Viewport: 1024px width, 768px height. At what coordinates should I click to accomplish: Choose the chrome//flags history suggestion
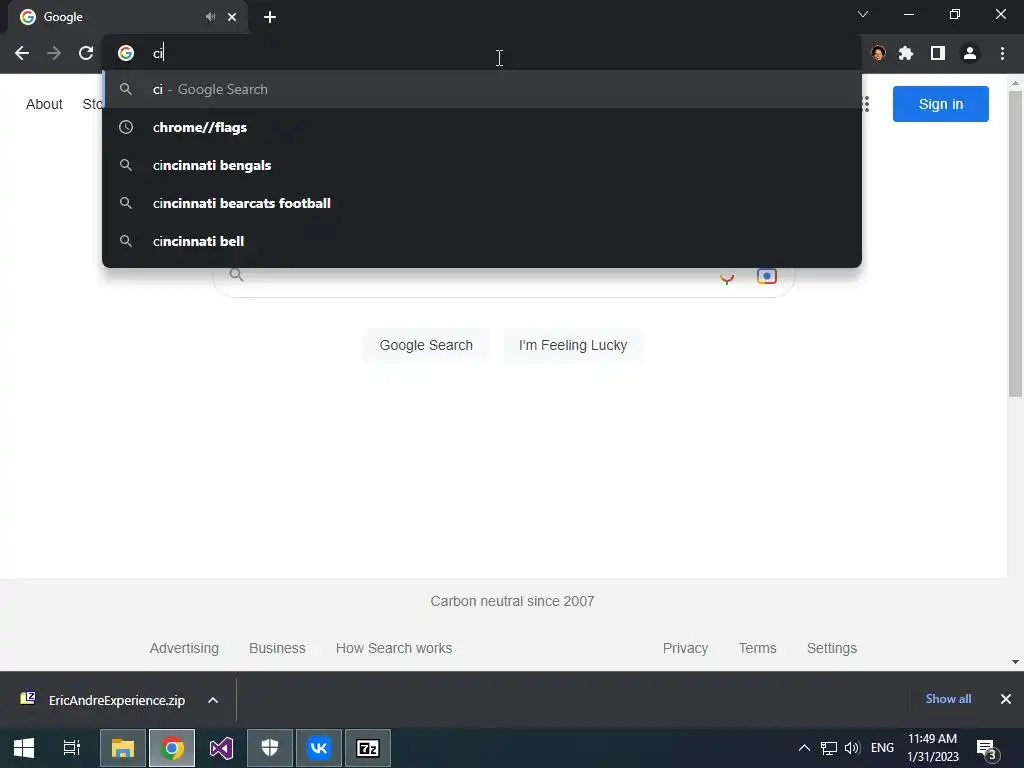(x=482, y=127)
